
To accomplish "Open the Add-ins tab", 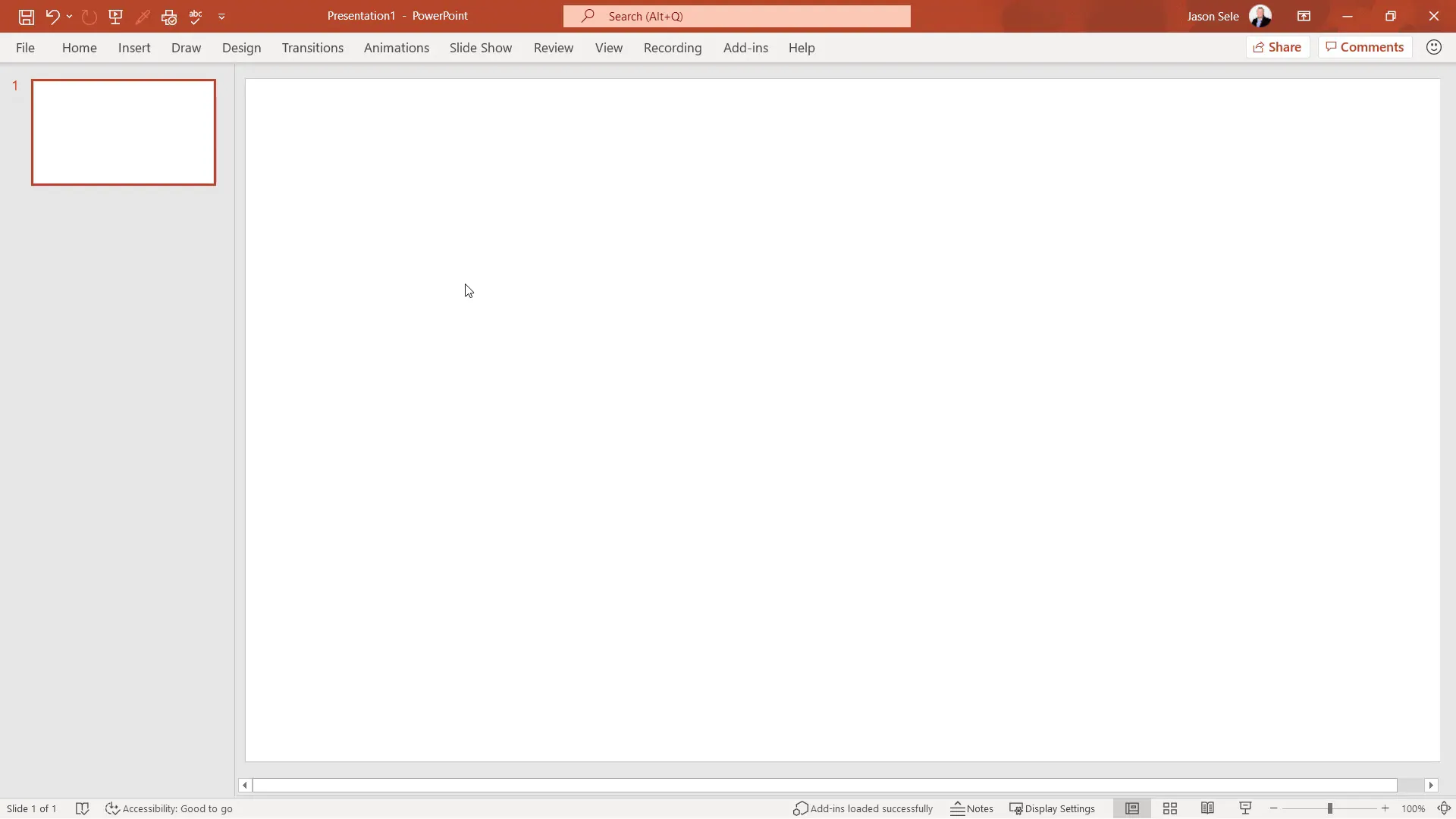I will click(745, 48).
